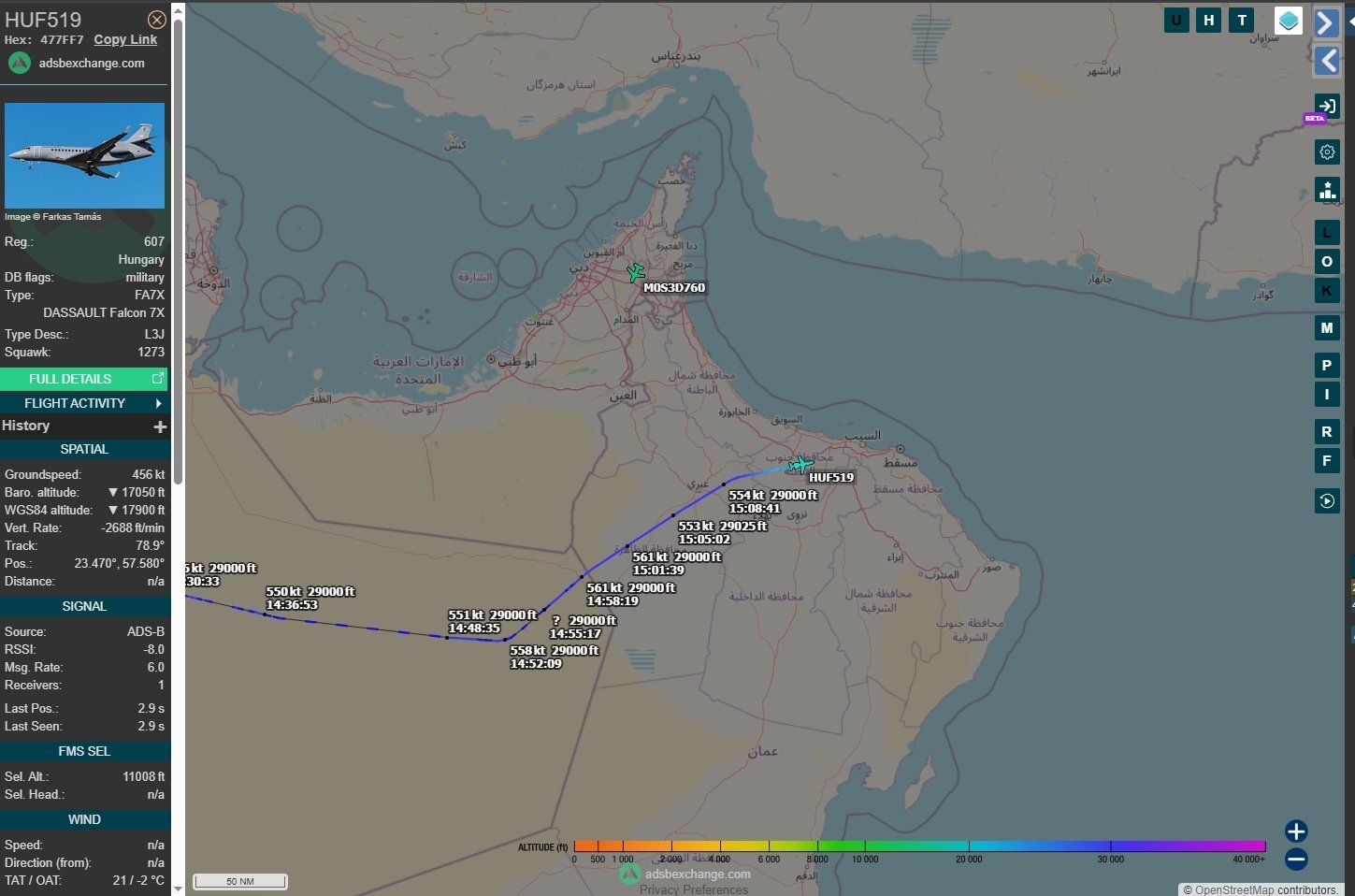The width and height of the screenshot is (1355, 896).
Task: Close the HUF519 info panel
Action: tap(157, 20)
